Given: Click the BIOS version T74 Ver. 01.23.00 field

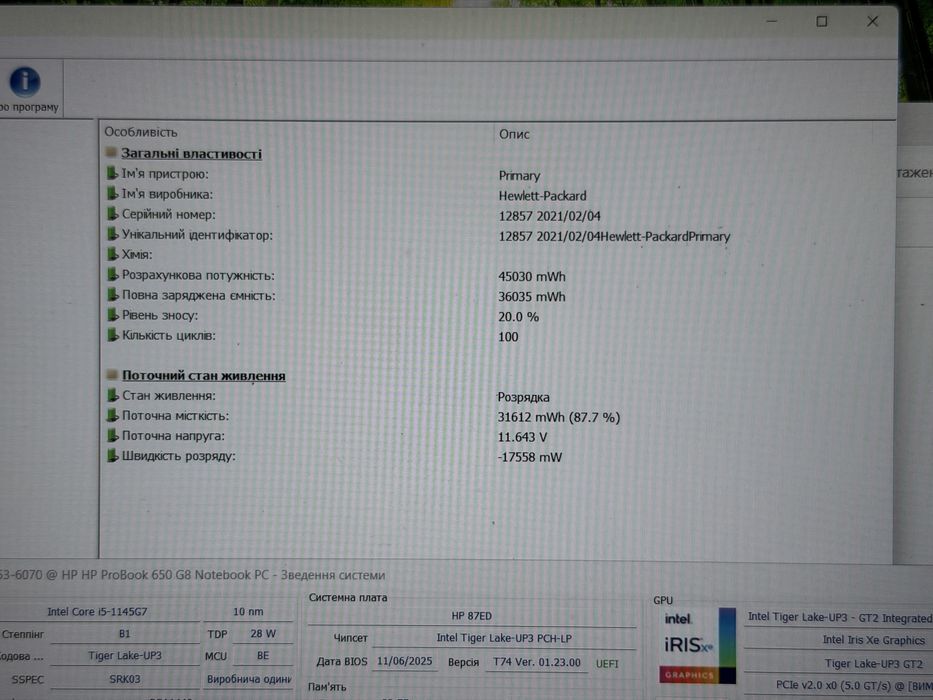Looking at the screenshot, I should pos(537,662).
